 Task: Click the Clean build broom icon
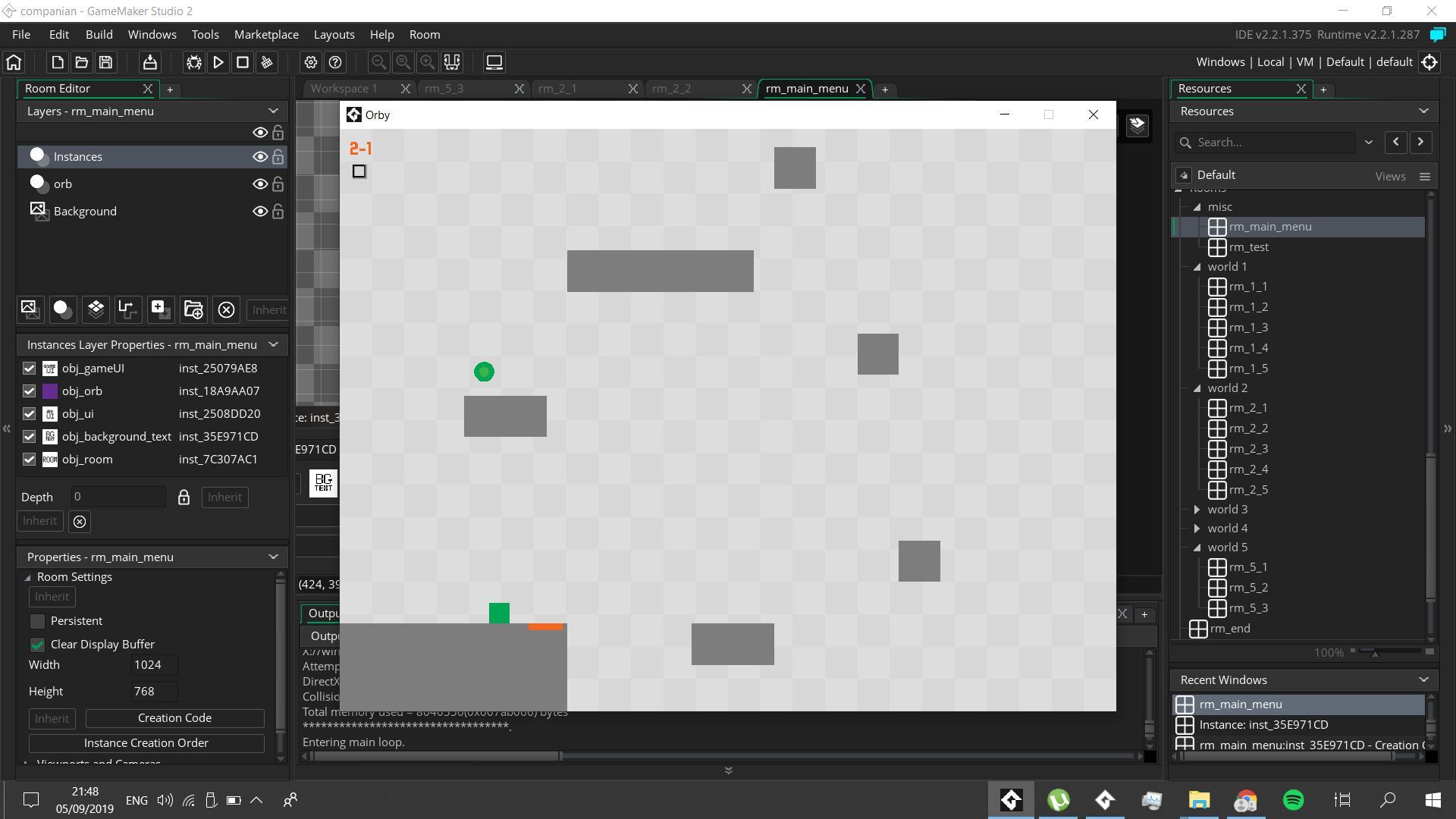[267, 62]
